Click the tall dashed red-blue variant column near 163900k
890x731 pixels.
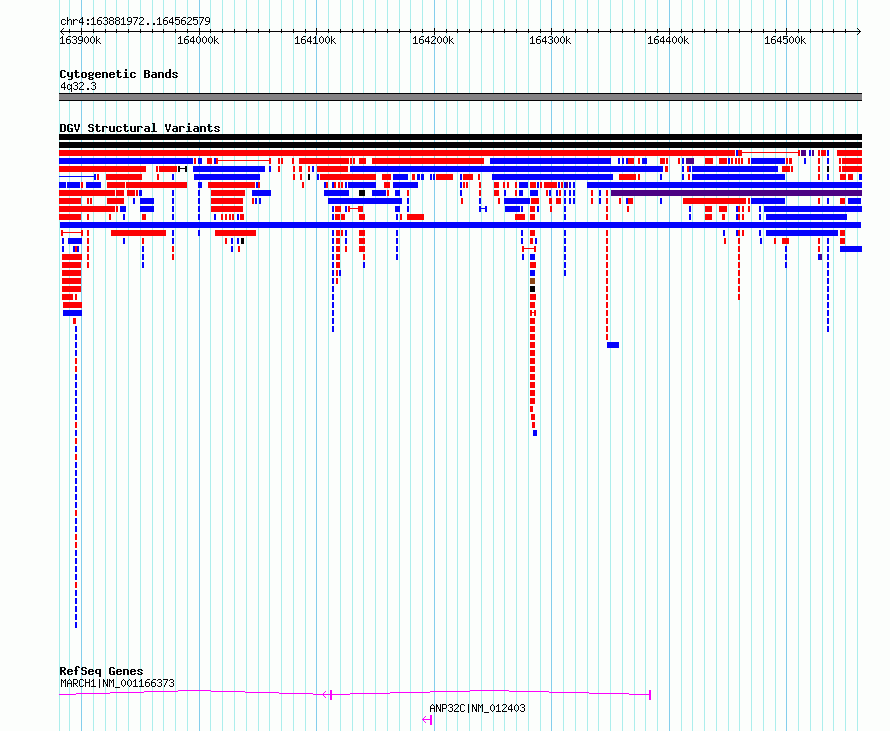(76, 476)
